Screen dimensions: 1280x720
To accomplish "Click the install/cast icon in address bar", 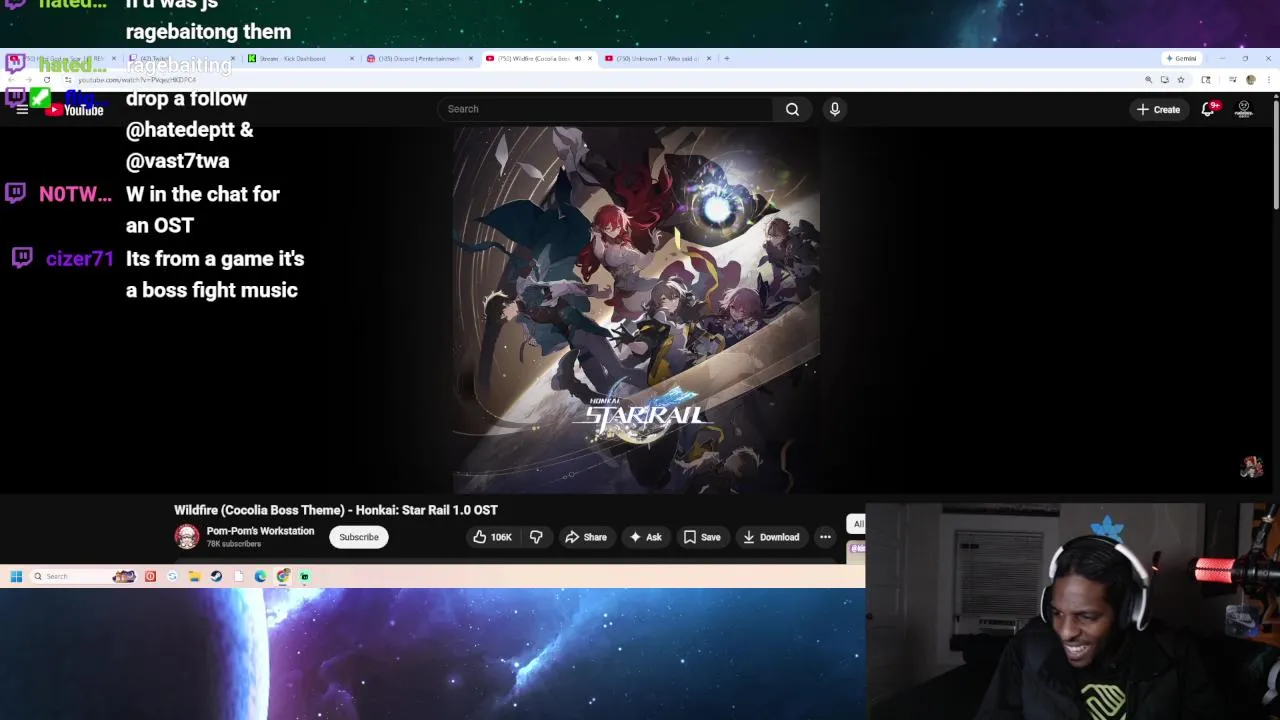I will 1164,80.
